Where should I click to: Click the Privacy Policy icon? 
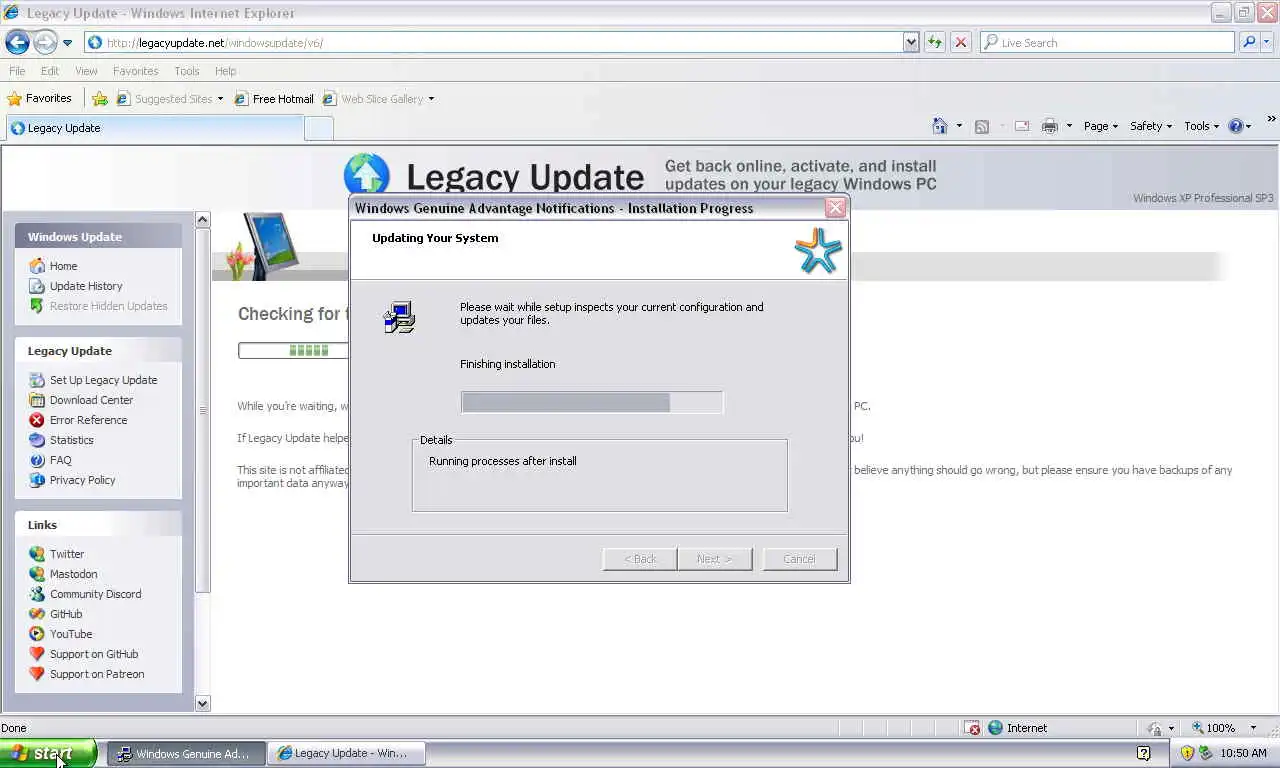pos(37,480)
